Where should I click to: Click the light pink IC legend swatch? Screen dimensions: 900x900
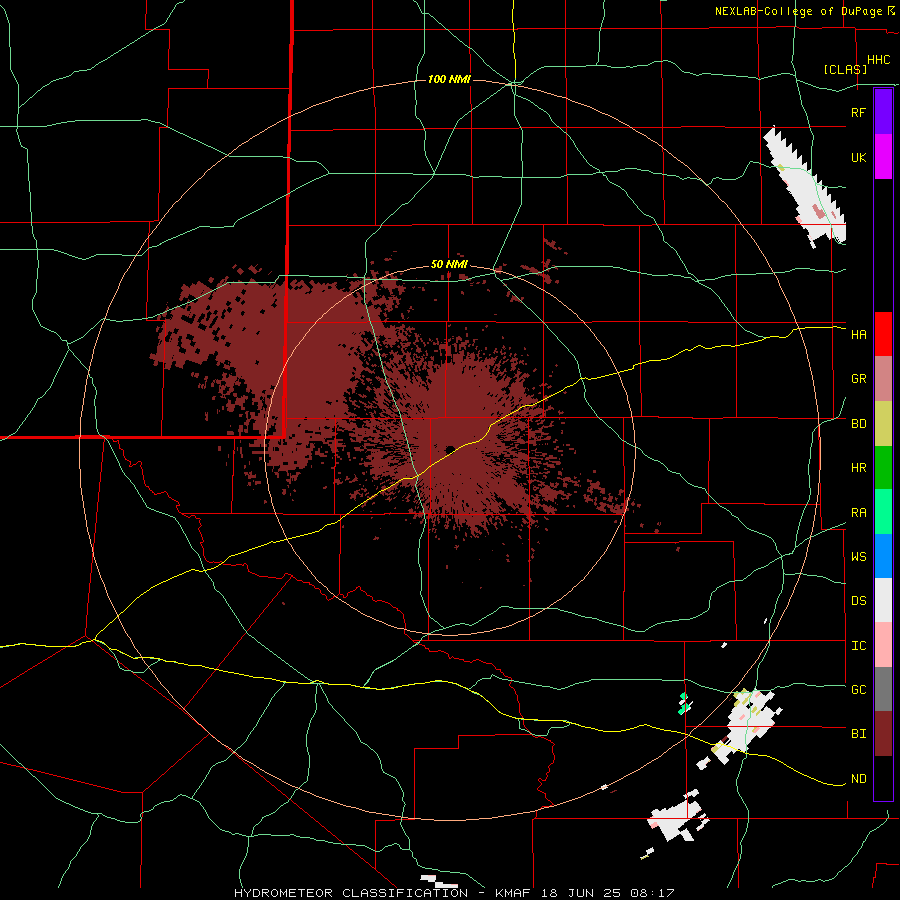point(883,645)
